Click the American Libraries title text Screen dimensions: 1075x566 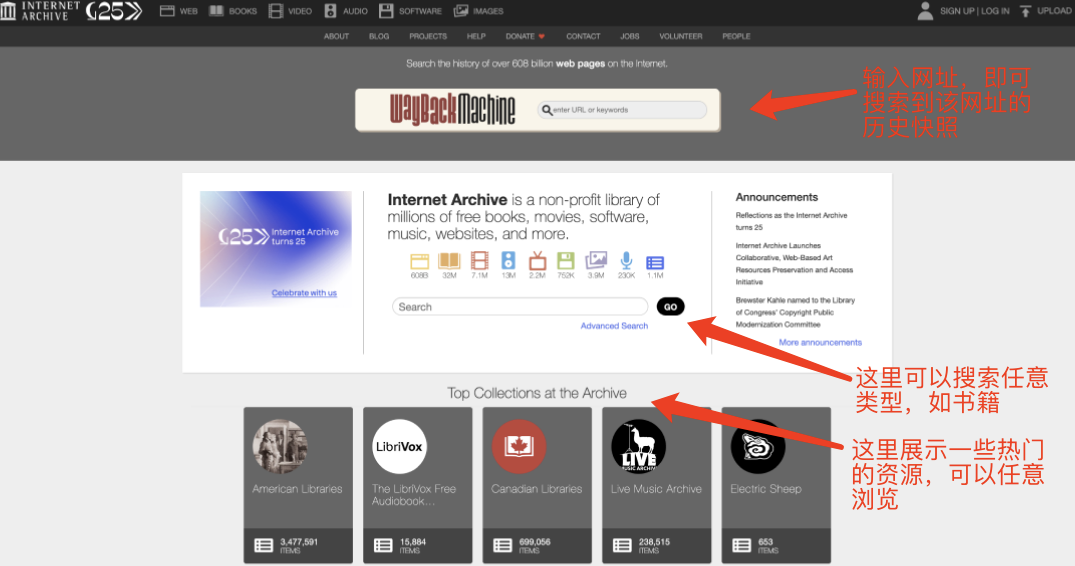point(297,489)
